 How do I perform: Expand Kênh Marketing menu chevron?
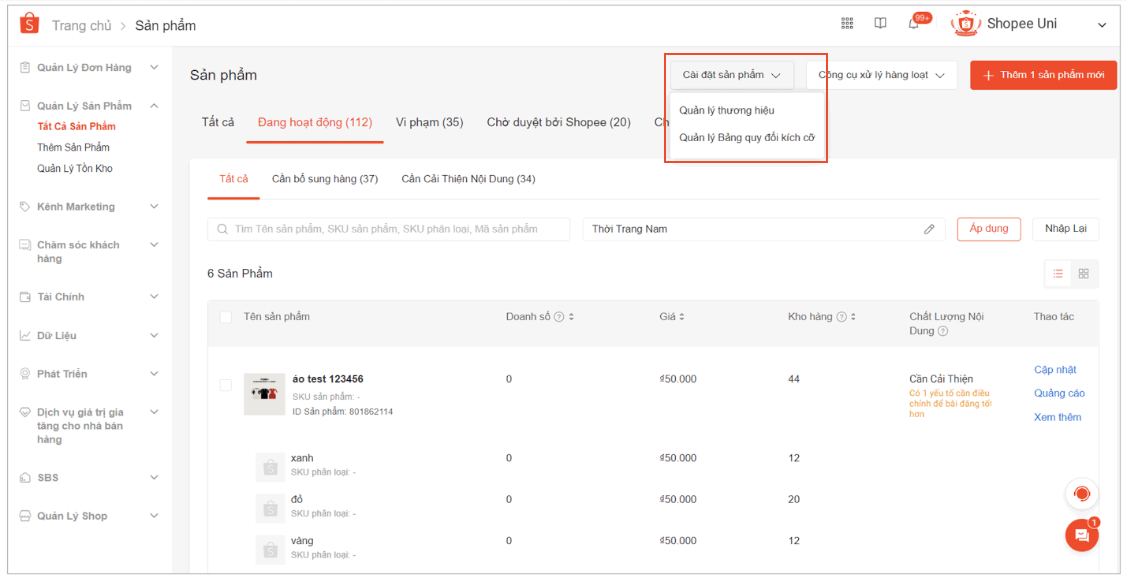154,207
